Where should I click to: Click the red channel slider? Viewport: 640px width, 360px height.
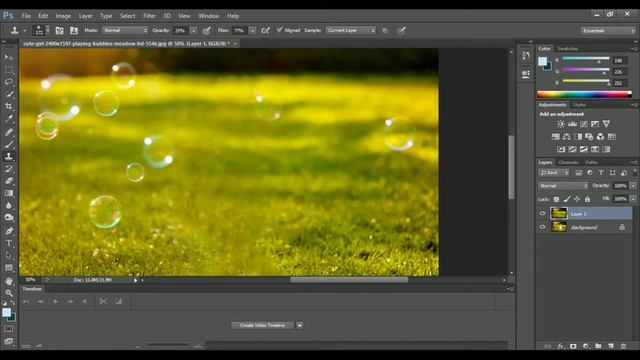point(586,60)
